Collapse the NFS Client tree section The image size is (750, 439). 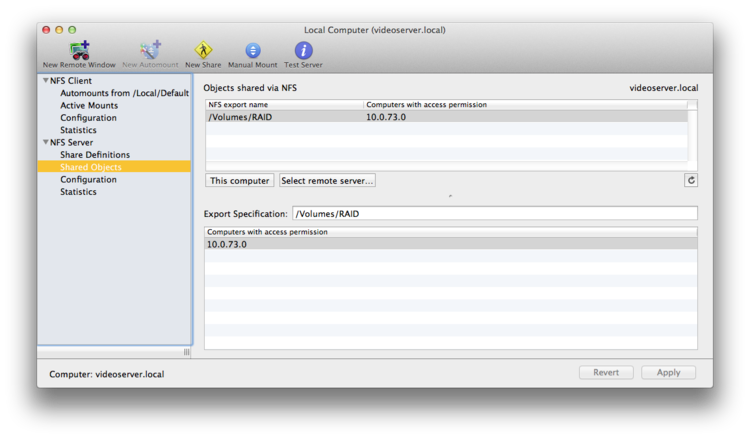point(46,80)
